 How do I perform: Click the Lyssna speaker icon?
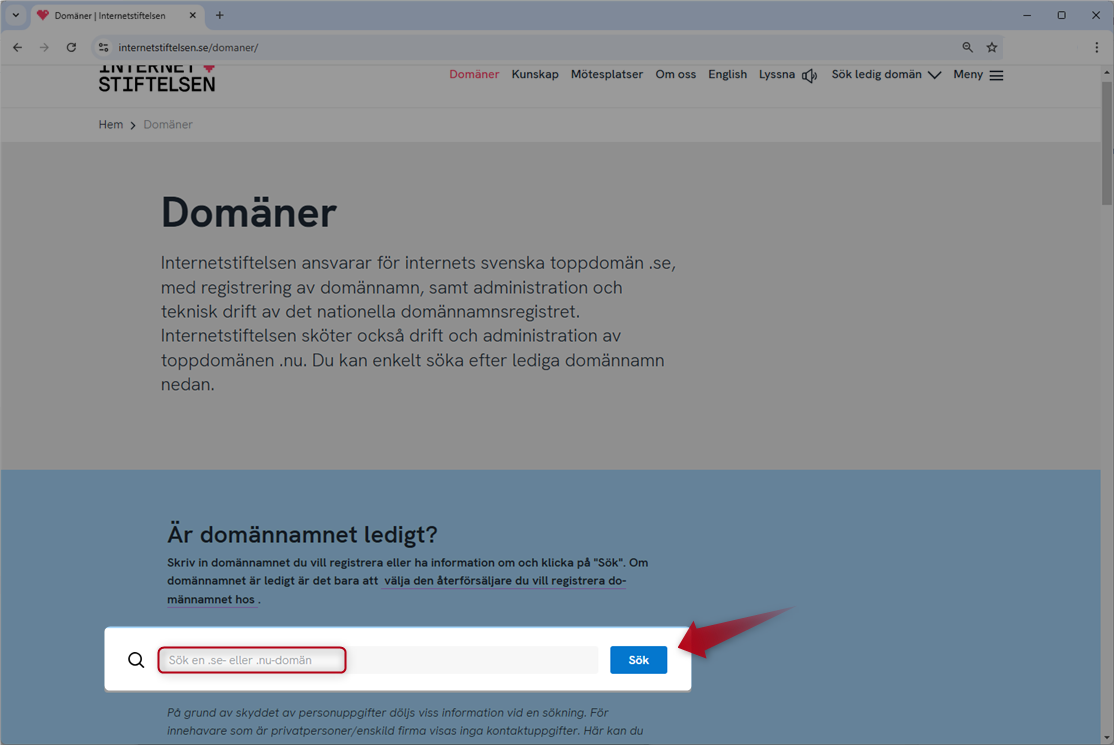point(809,74)
